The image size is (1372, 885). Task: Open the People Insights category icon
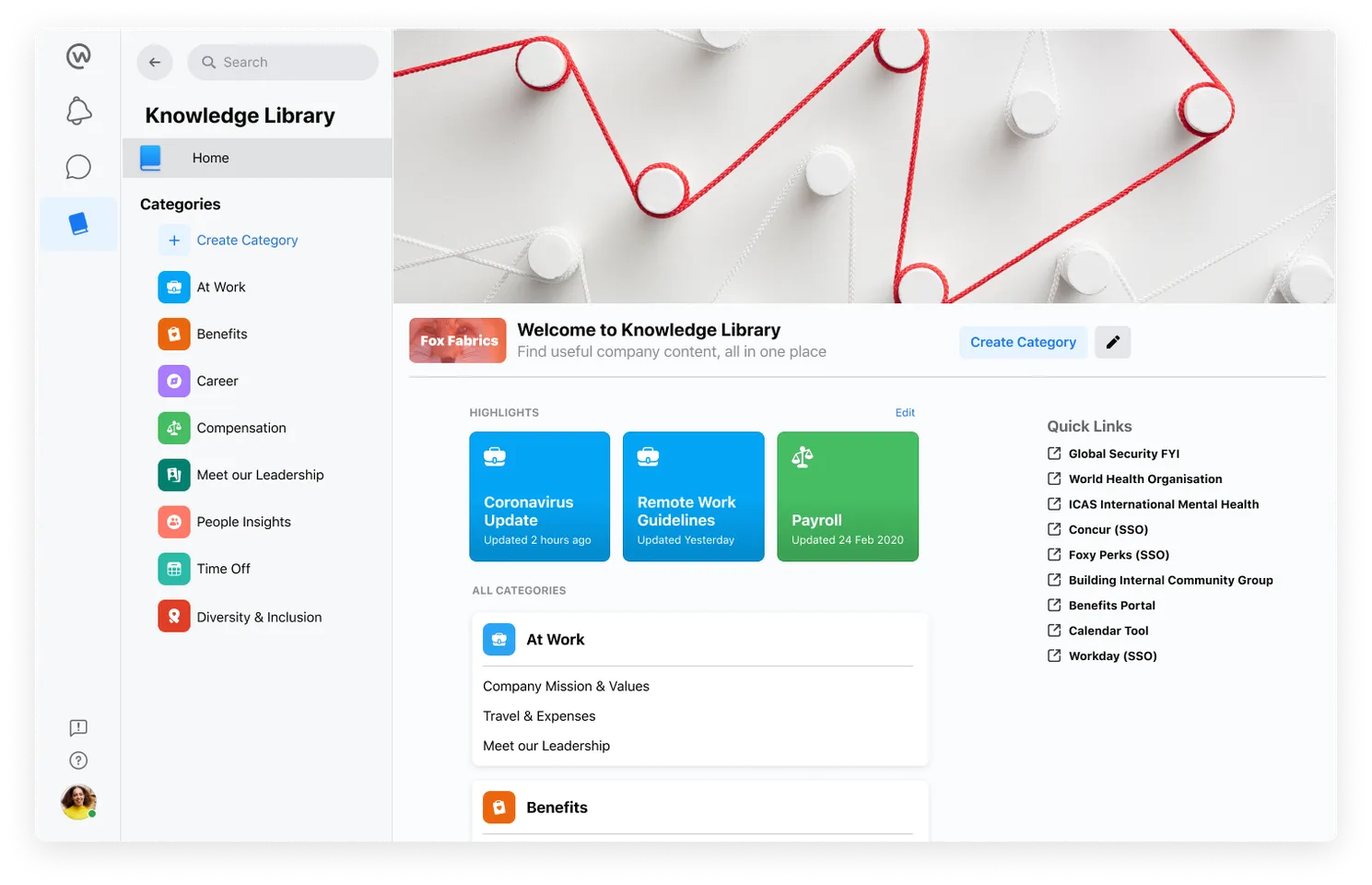[x=174, y=522]
